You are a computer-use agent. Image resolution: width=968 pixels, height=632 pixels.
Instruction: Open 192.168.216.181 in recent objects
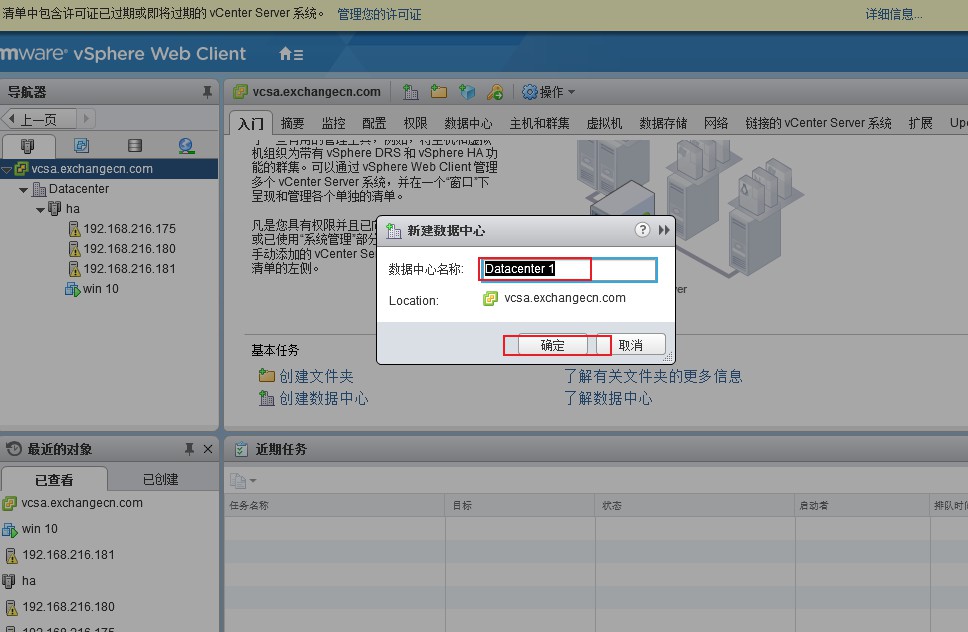click(69, 555)
